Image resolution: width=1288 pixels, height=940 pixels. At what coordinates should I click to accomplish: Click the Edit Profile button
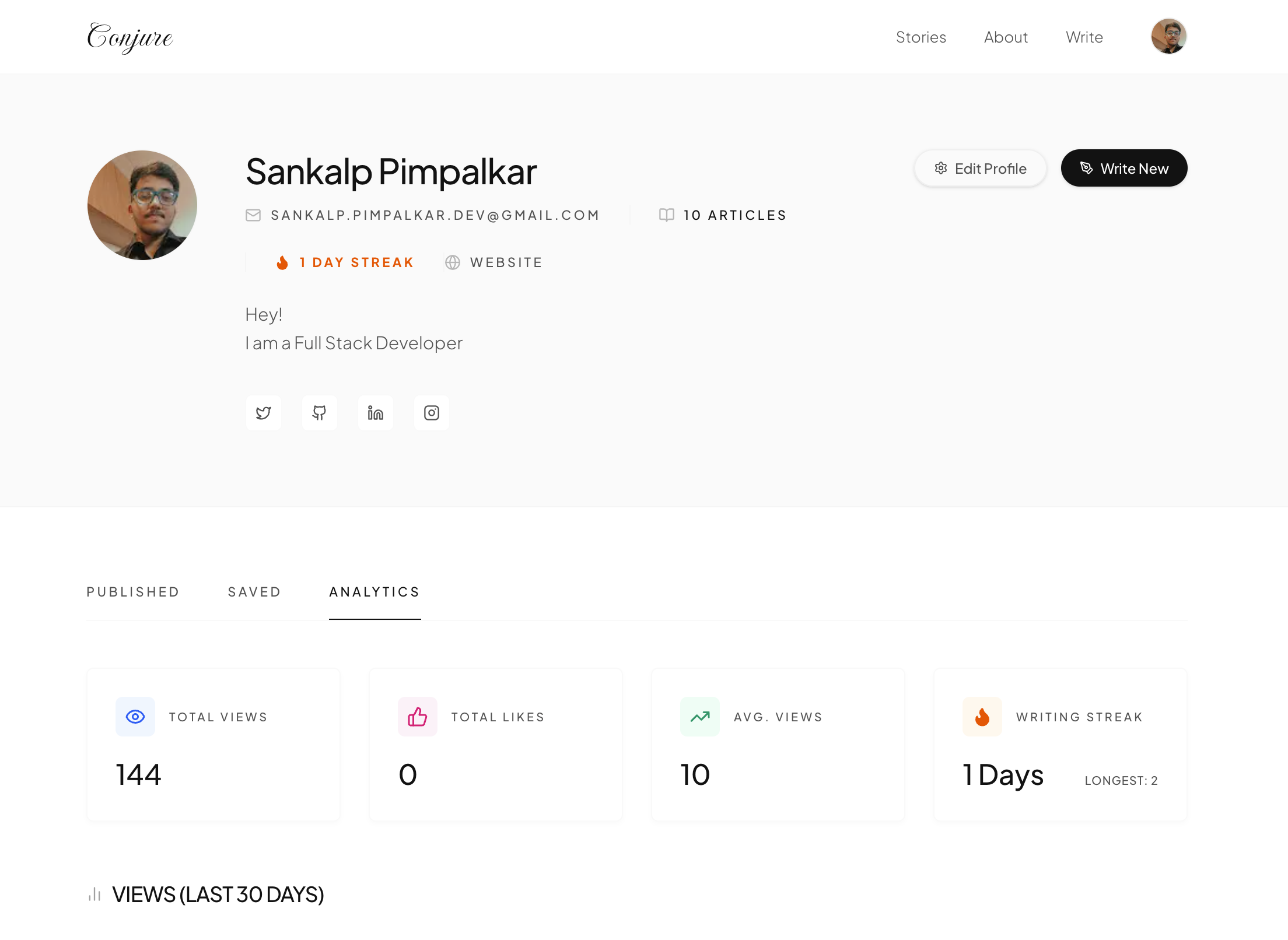[x=980, y=168]
